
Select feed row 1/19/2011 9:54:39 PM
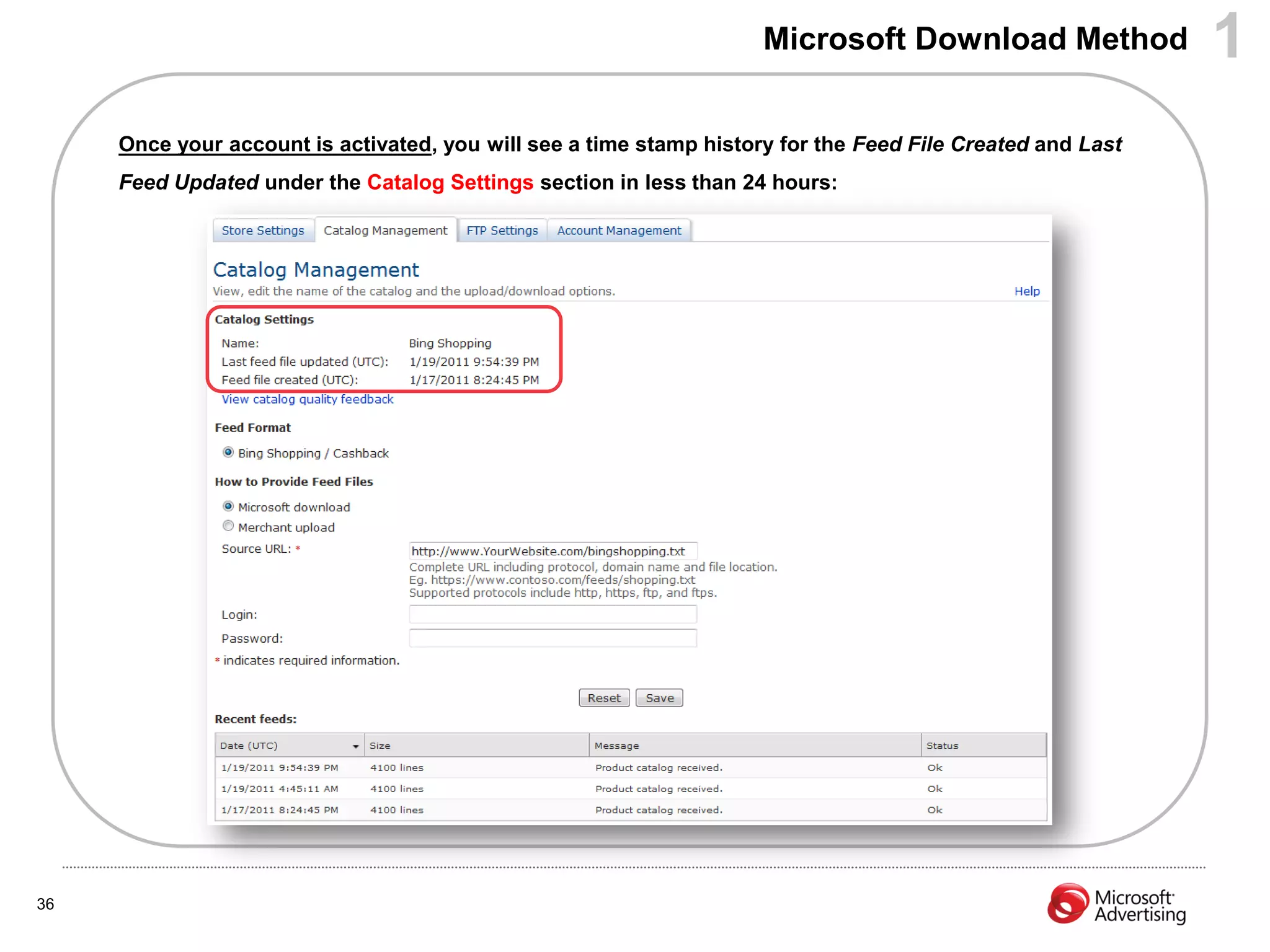[631, 767]
